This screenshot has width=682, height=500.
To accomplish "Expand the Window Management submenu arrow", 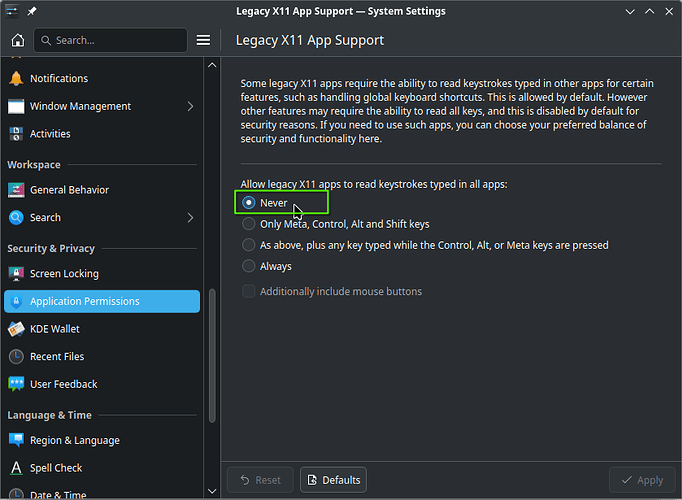I will pyautogui.click(x=191, y=106).
